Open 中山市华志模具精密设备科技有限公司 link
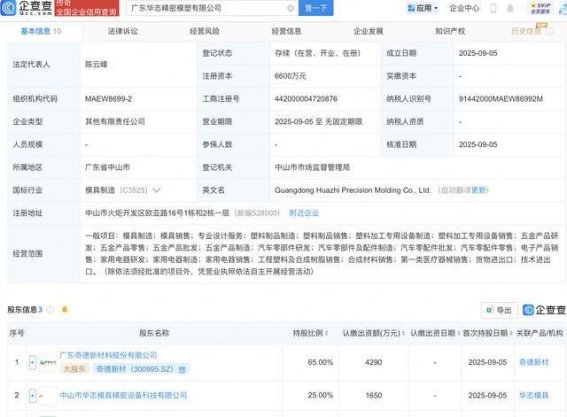 (123, 395)
